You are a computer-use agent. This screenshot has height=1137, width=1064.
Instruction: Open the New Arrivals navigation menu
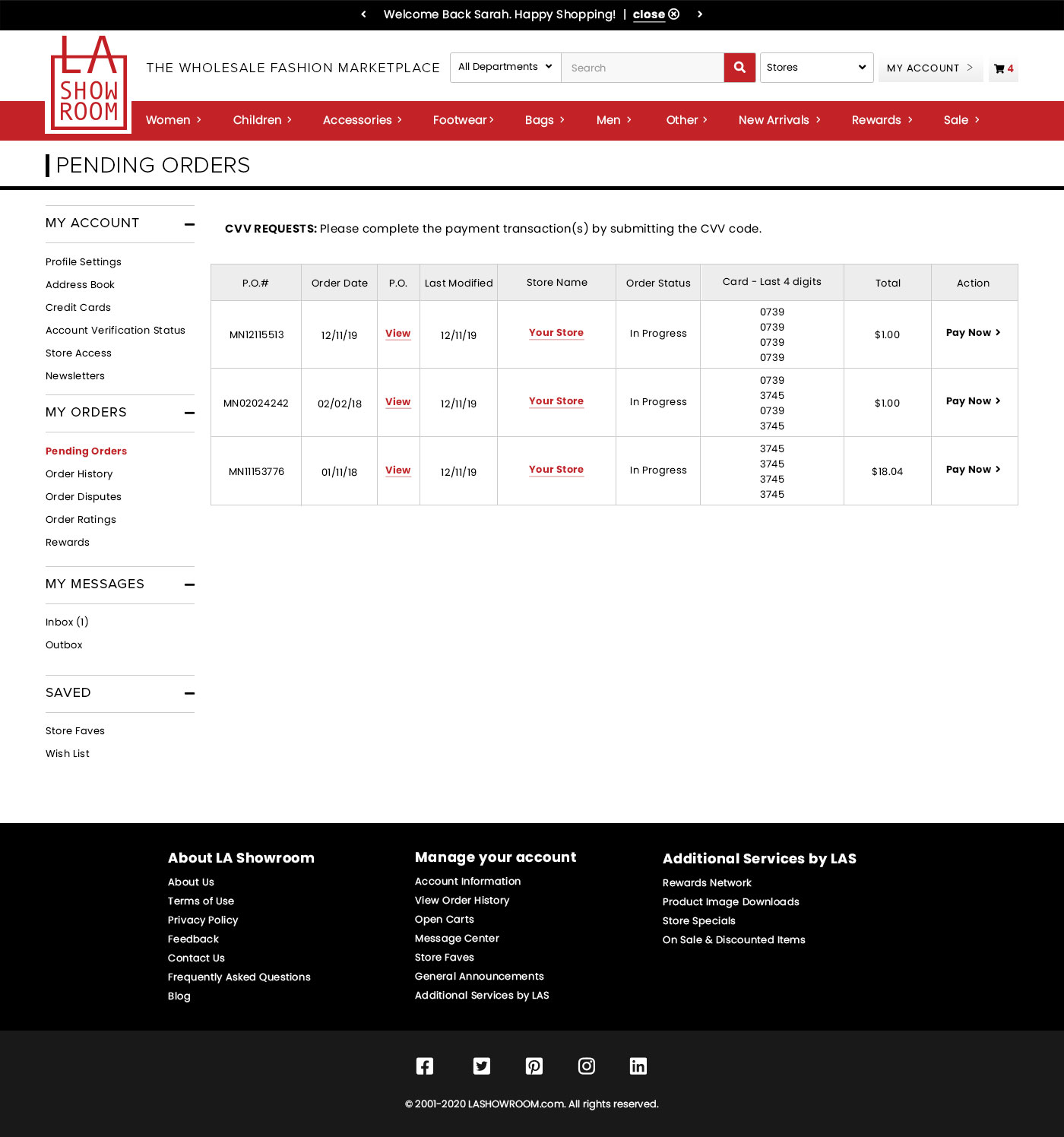[x=779, y=120]
